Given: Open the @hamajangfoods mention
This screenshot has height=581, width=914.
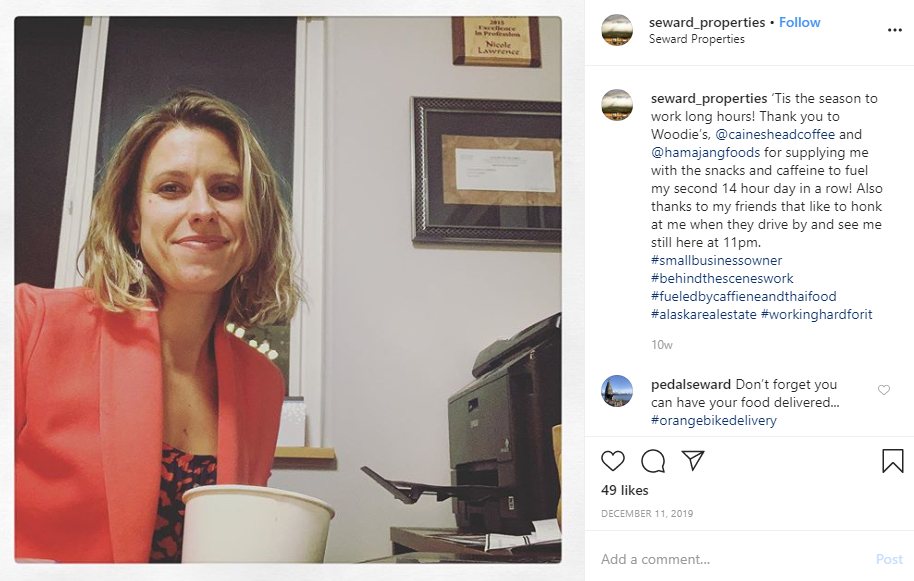Looking at the screenshot, I should pyautogui.click(x=705, y=153).
